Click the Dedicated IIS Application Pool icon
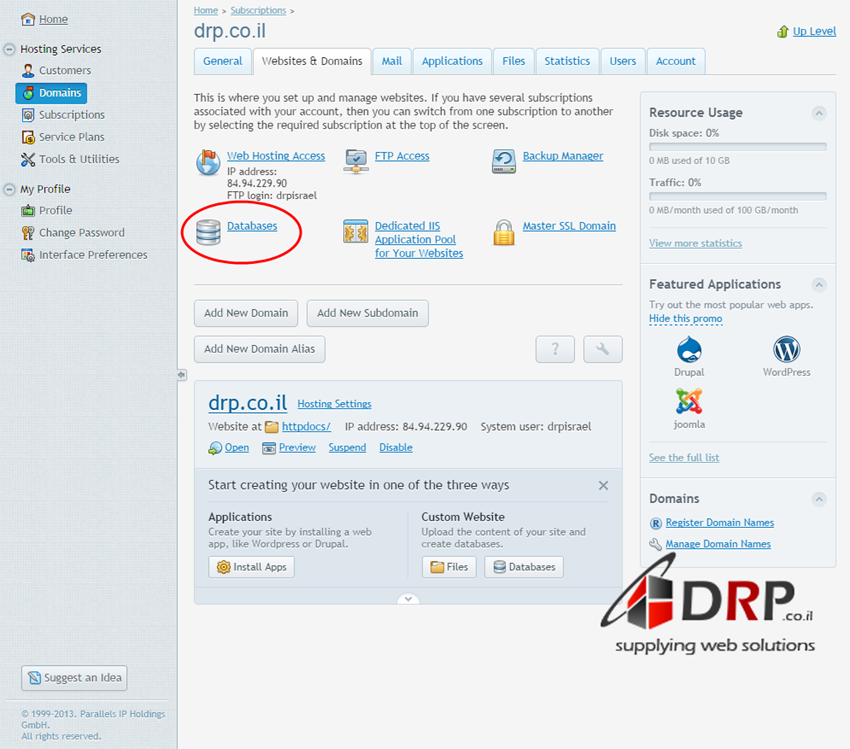Viewport: 850px width, 749px height. point(356,232)
